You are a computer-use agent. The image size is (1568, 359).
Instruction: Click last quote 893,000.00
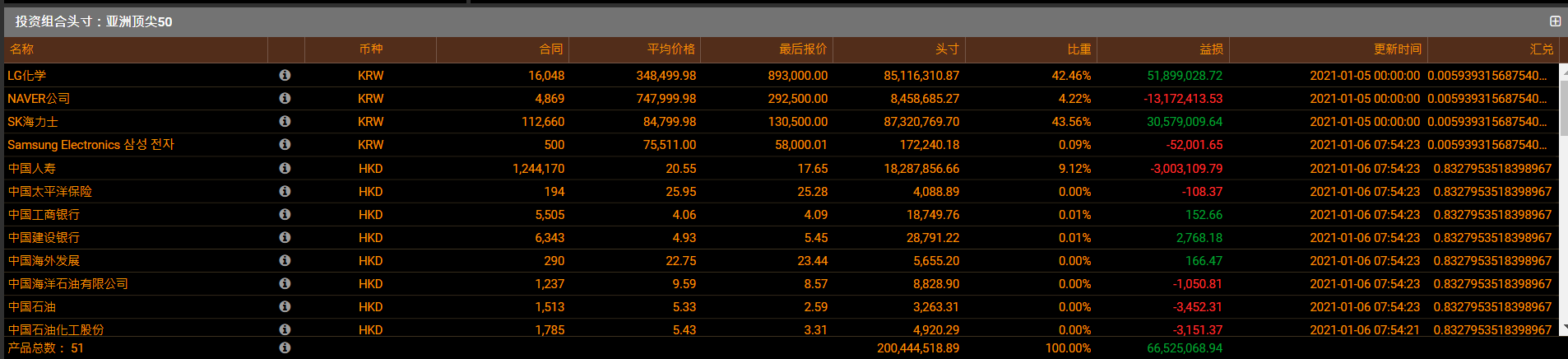[x=798, y=75]
